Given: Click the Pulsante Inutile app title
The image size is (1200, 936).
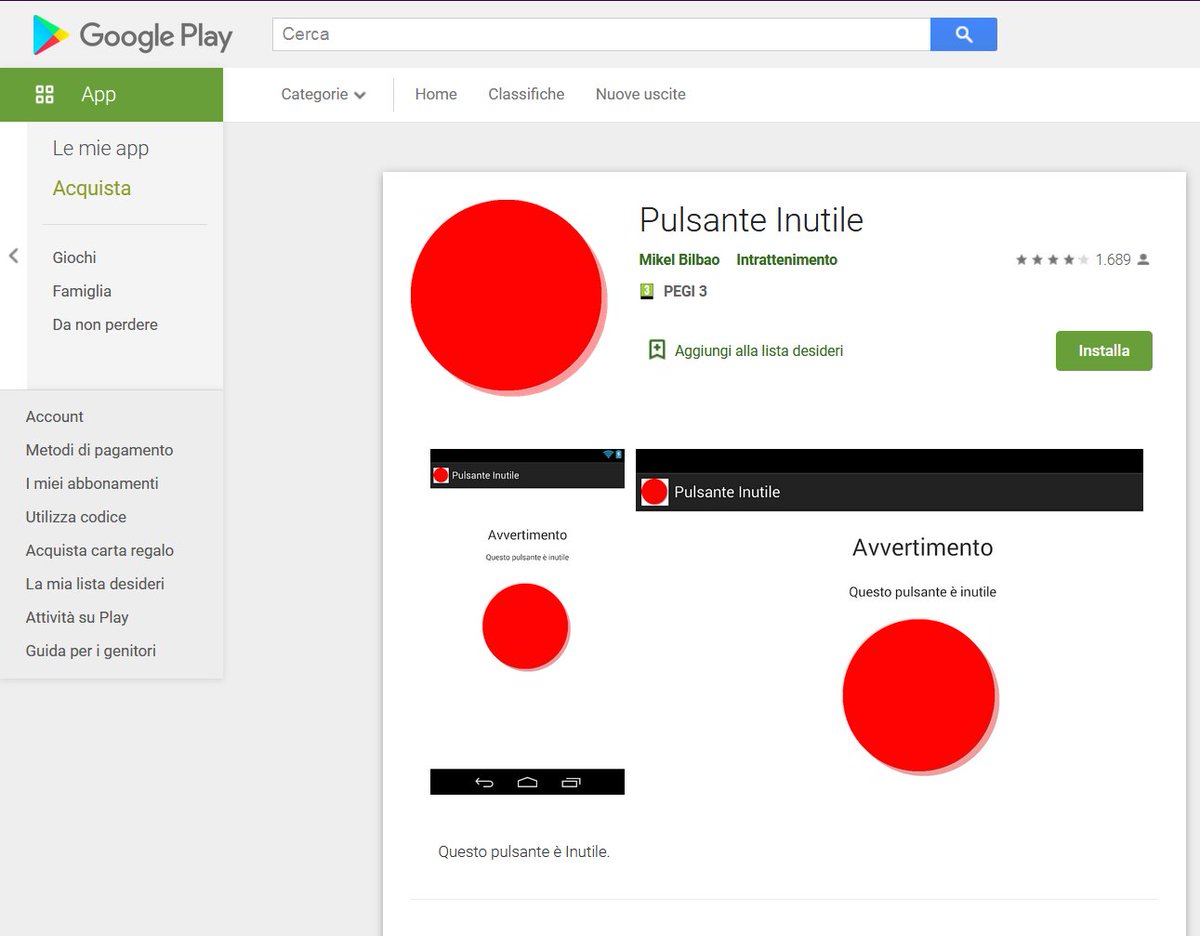Looking at the screenshot, I should (751, 220).
